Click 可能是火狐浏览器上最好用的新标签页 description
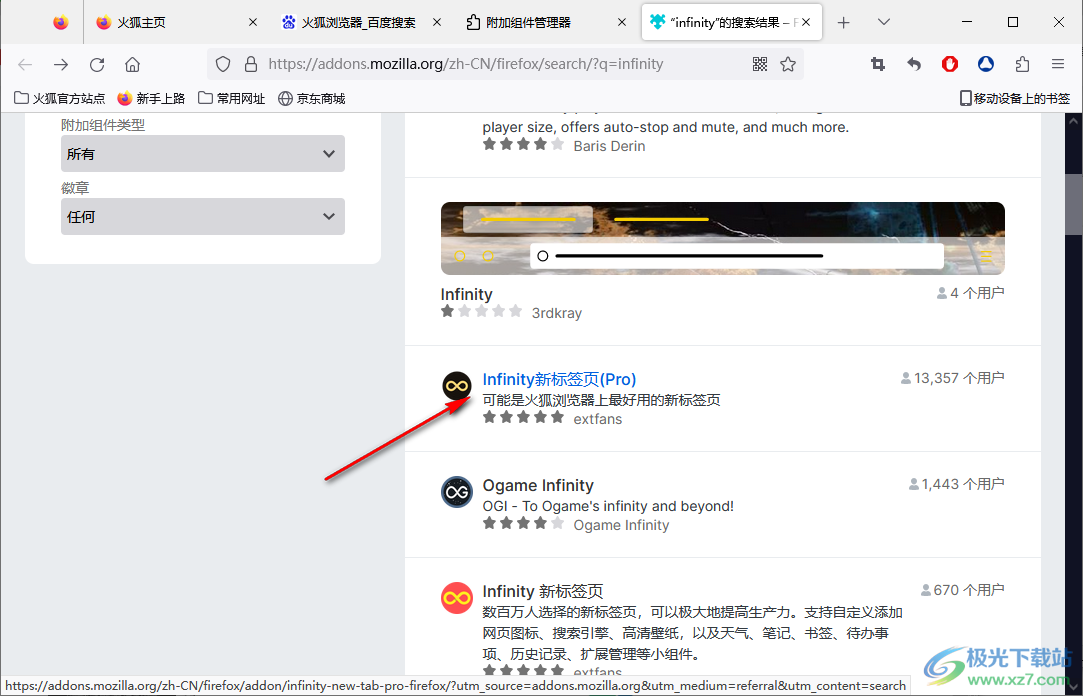Viewport: 1083px width, 696px height. pyautogui.click(x=601, y=400)
